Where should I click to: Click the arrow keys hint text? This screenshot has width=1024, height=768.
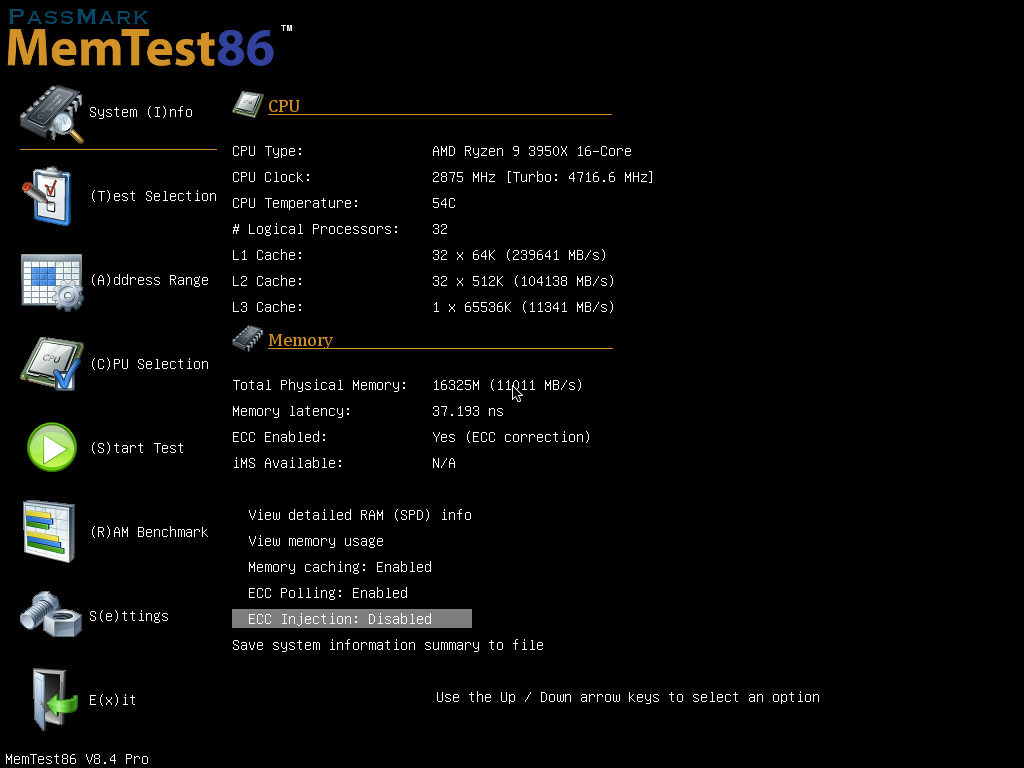click(x=628, y=697)
